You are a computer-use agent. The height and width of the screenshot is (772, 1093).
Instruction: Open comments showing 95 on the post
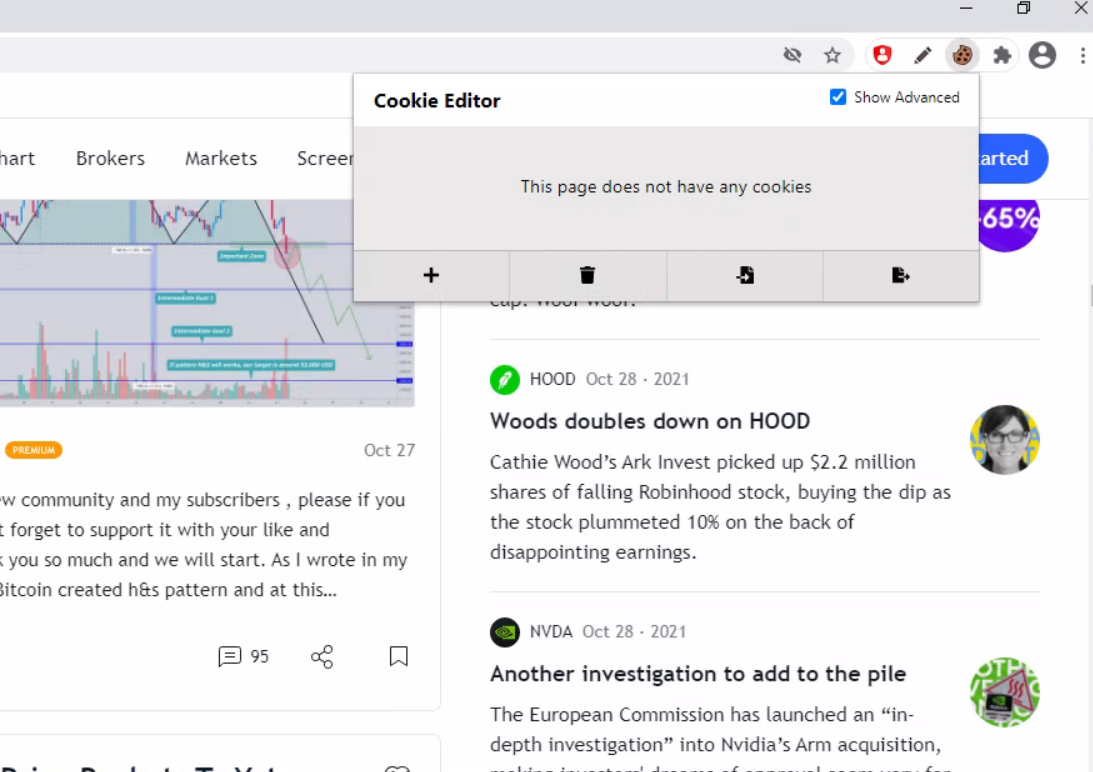[x=243, y=656]
